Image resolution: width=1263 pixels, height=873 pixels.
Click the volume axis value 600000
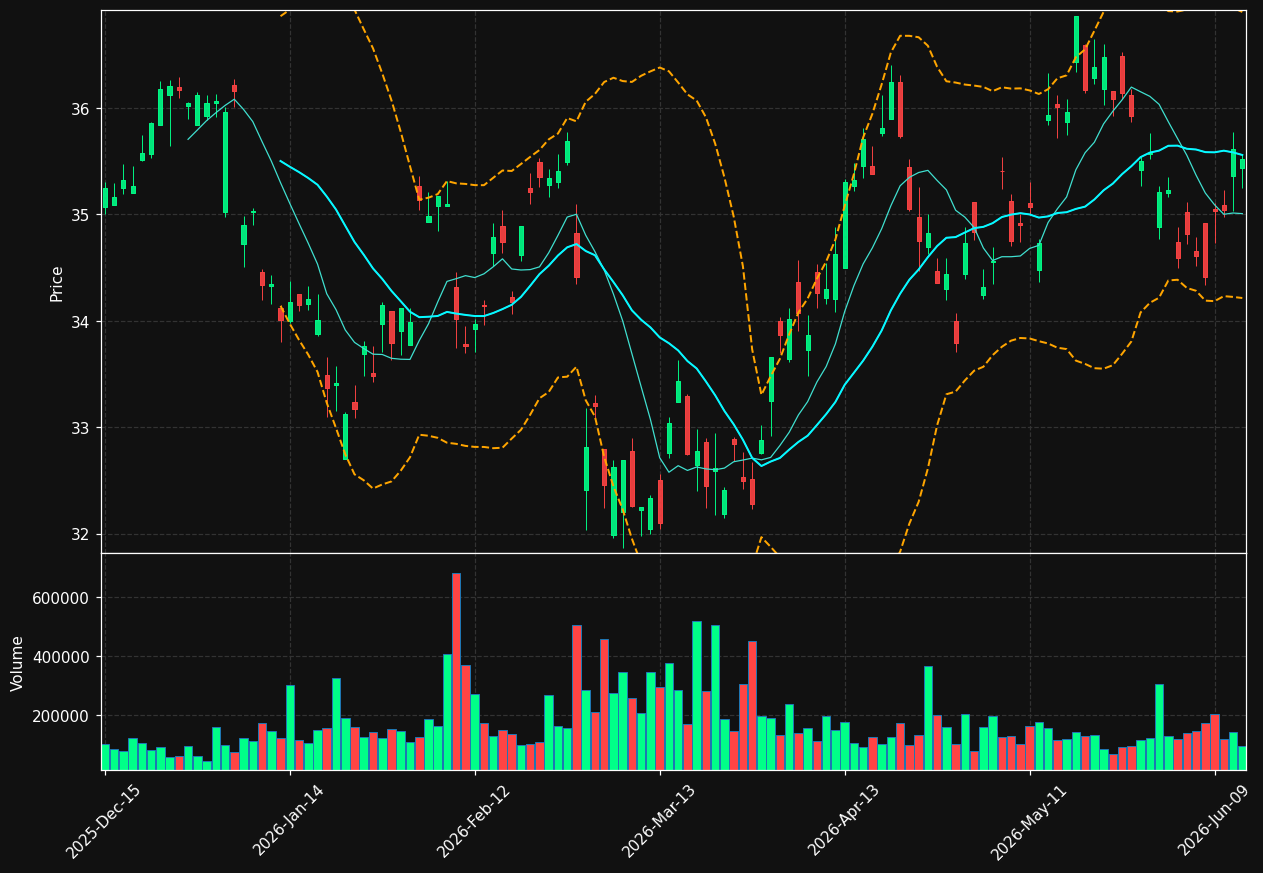[63, 598]
